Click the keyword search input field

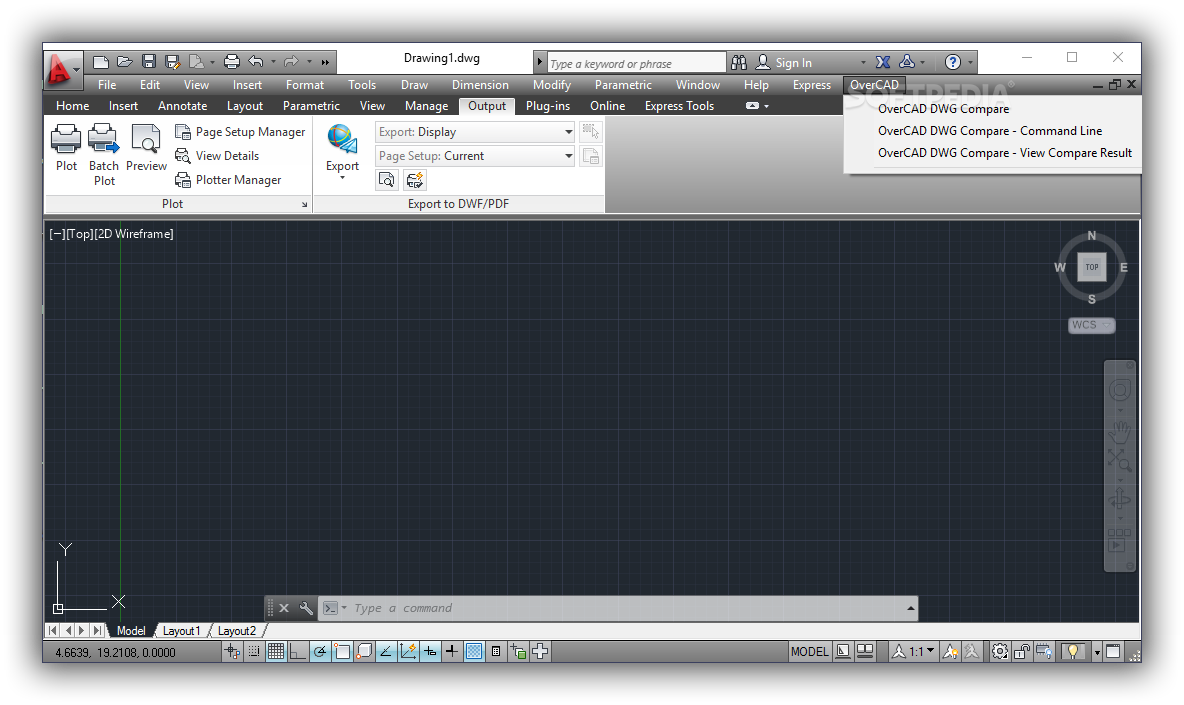click(x=636, y=63)
